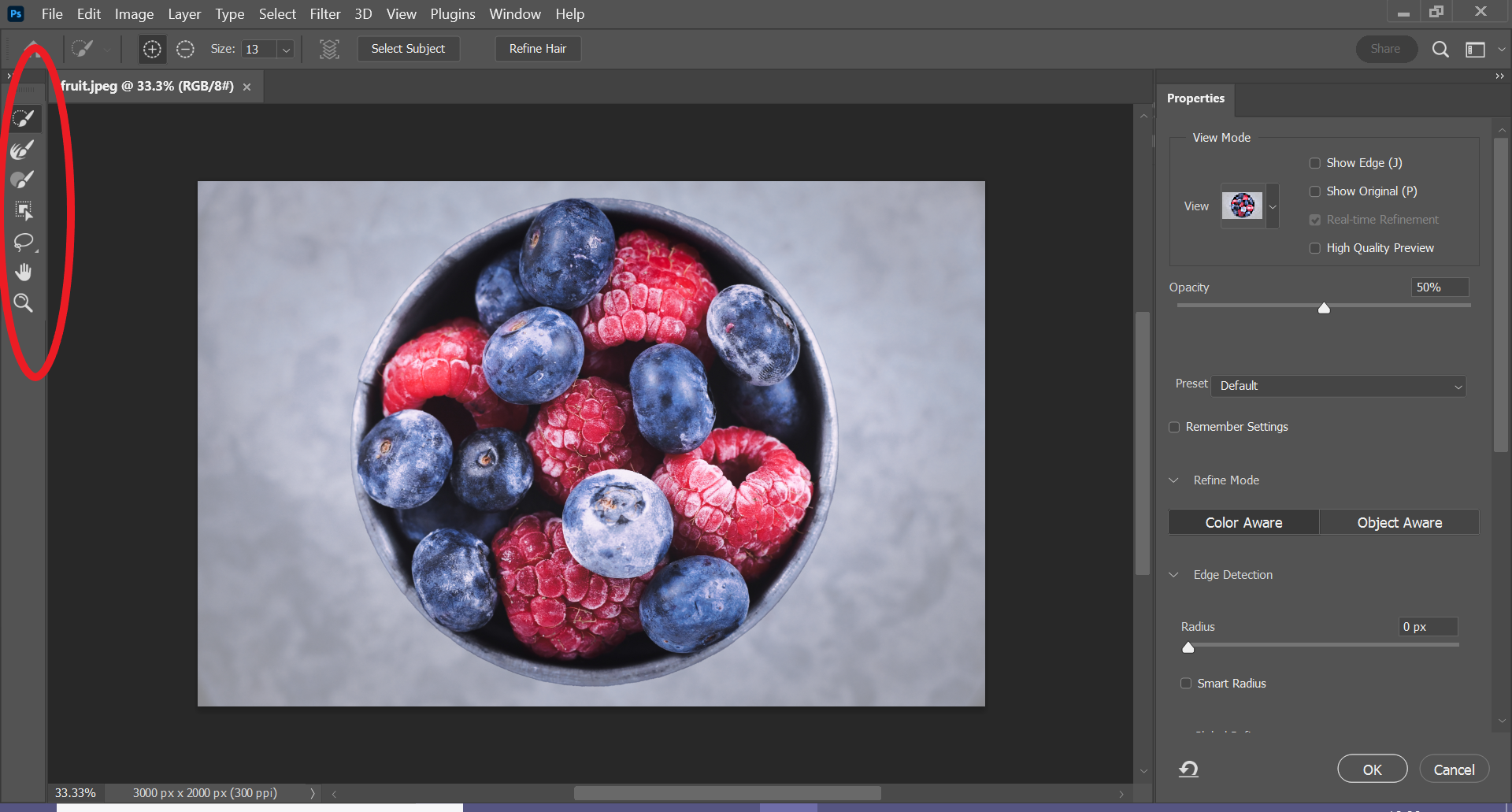
Task: Enable High Quality Preview checkbox
Action: [x=1314, y=248]
